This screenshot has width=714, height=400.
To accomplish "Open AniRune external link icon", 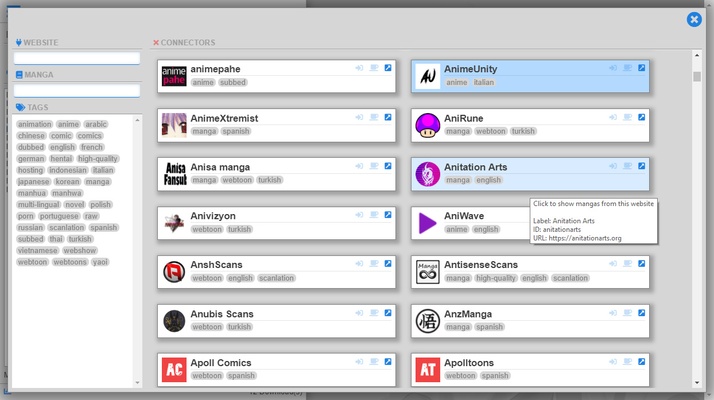I will coord(642,117).
